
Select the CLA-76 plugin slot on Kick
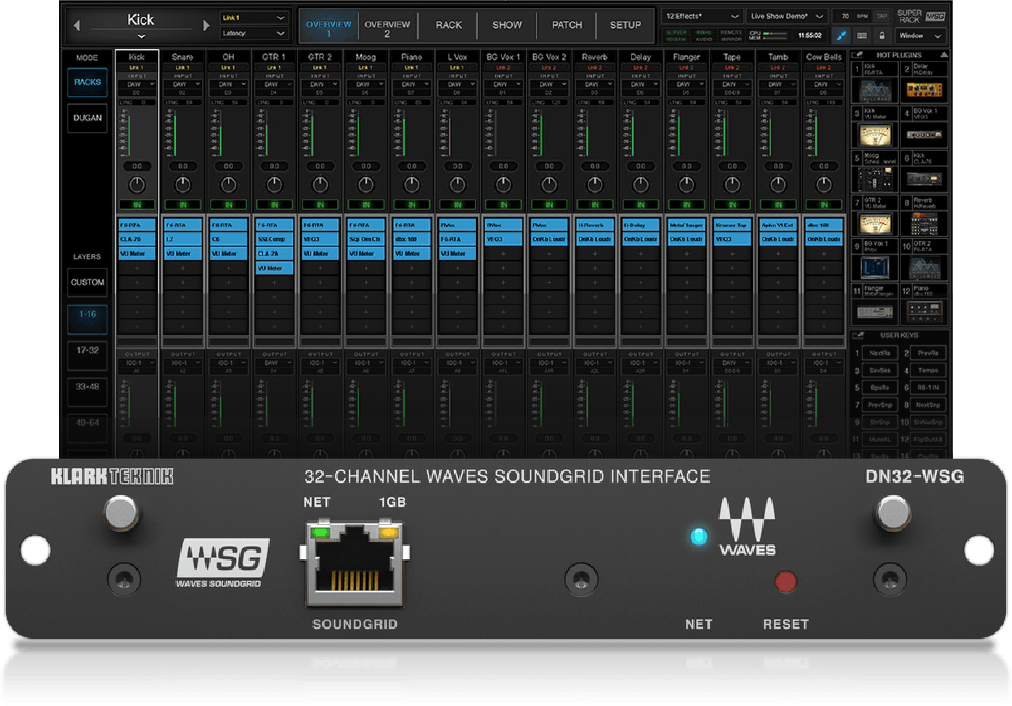pyautogui.click(x=137, y=240)
